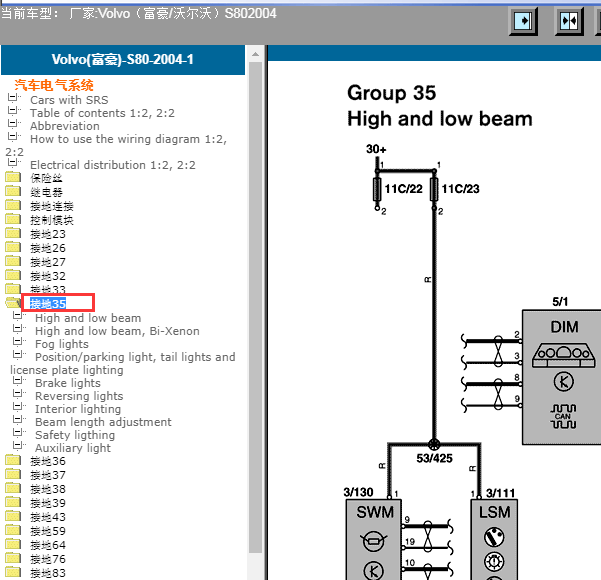
Task: Click the tree panel vertical scrollbar thumb
Action: click(255, 307)
